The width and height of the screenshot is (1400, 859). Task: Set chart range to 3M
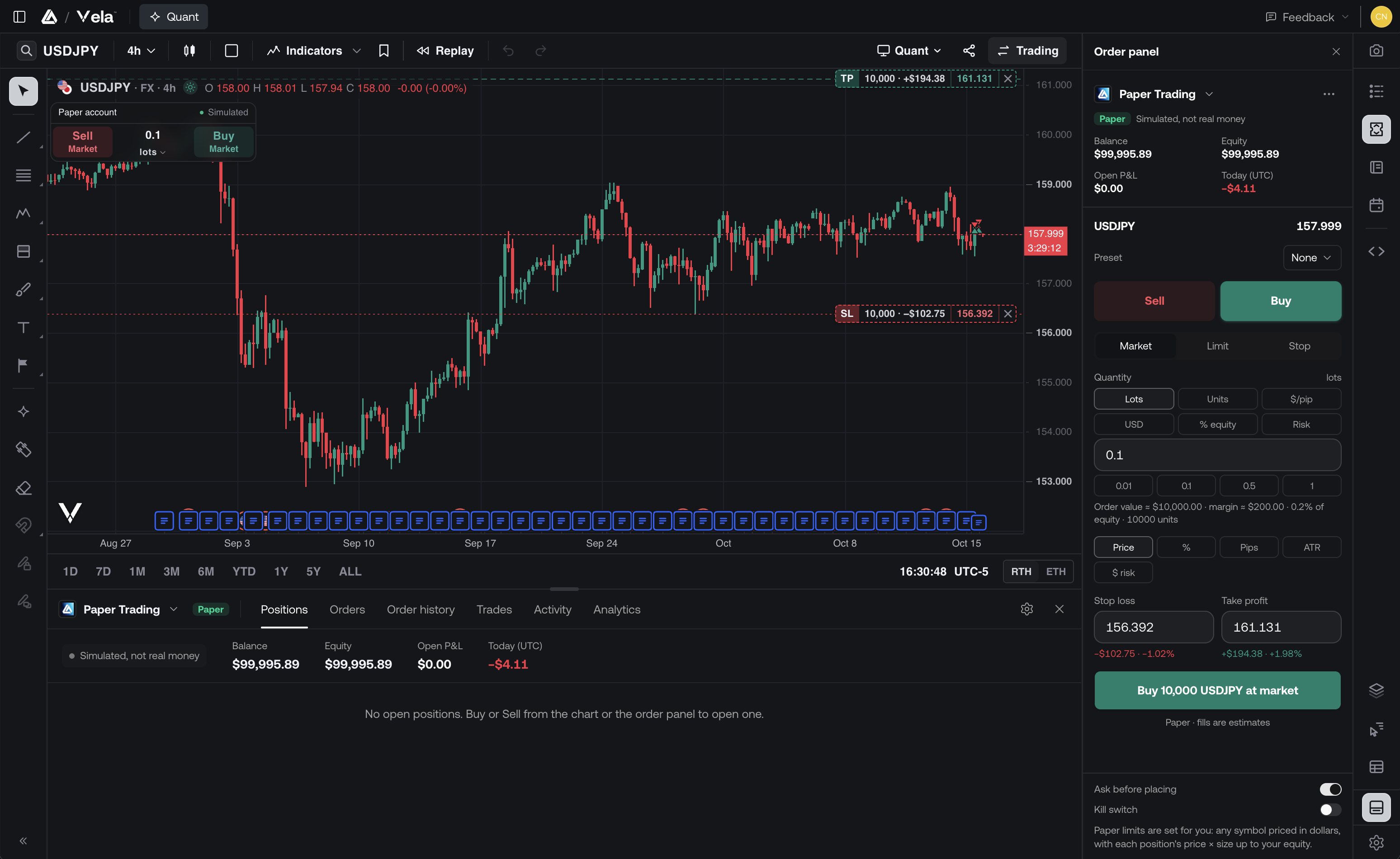tap(171, 571)
